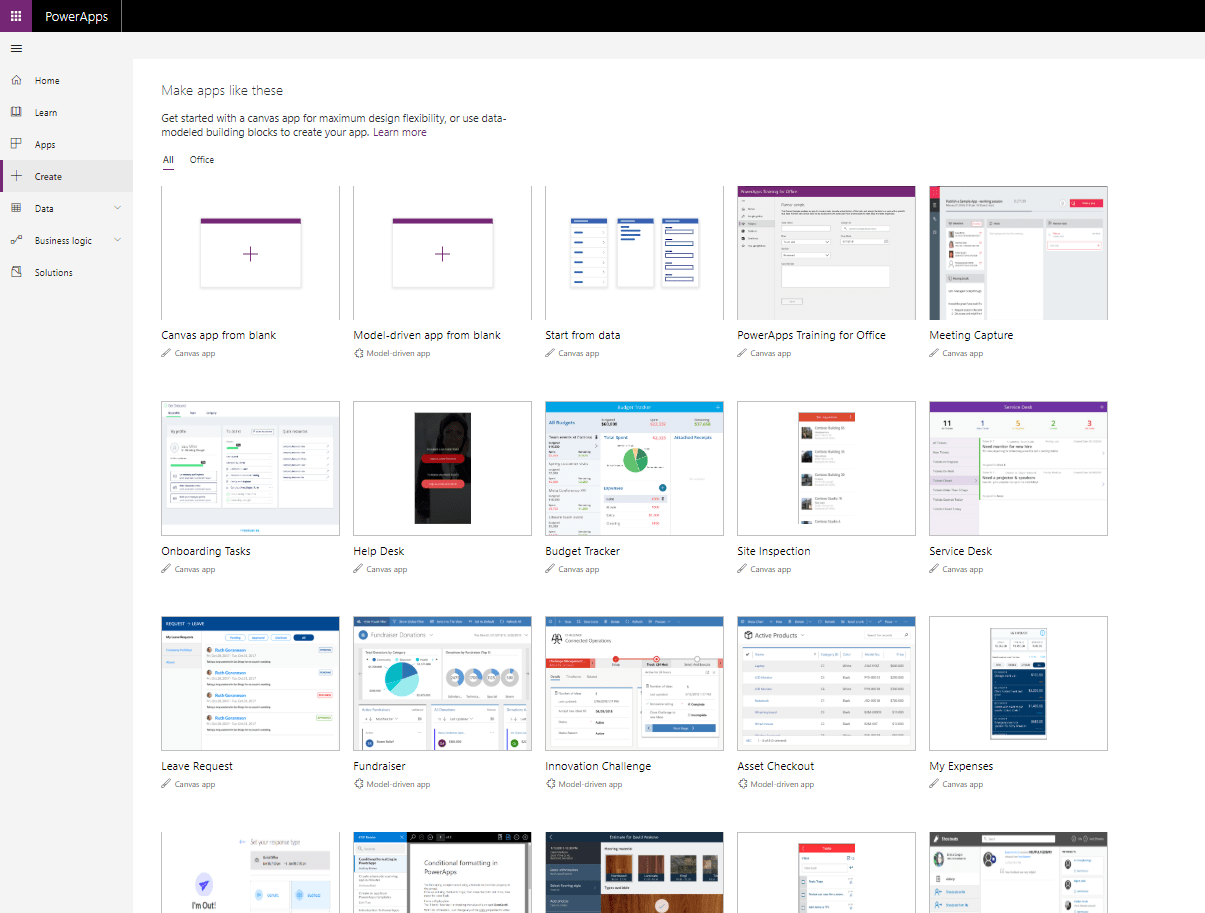Click pencil icon under Start from data
Screen dimensions: 1205x913
550,353
